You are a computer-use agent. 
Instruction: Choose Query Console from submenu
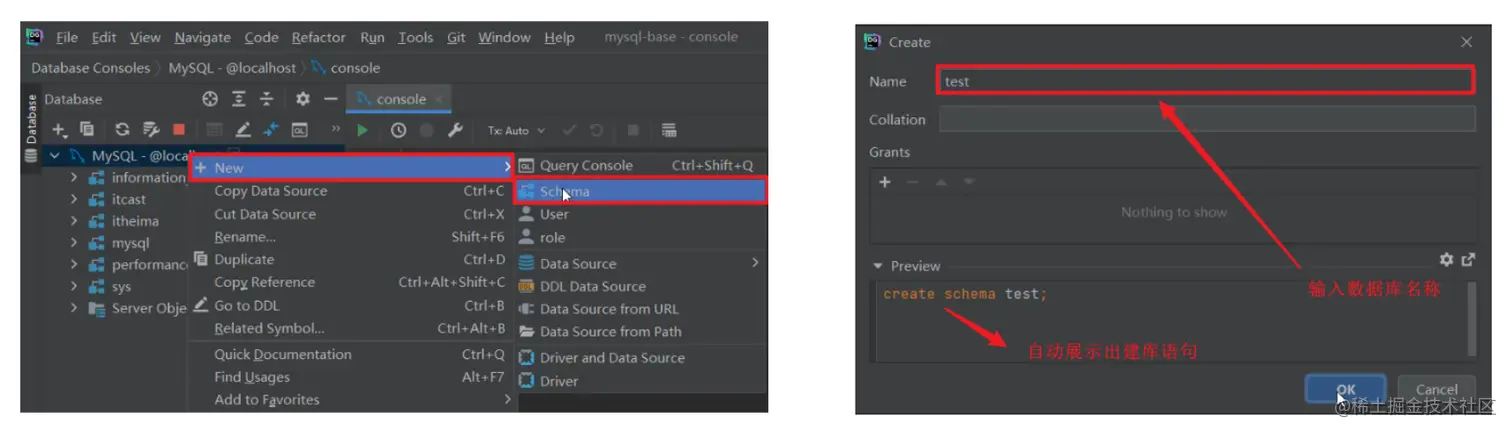pos(640,165)
